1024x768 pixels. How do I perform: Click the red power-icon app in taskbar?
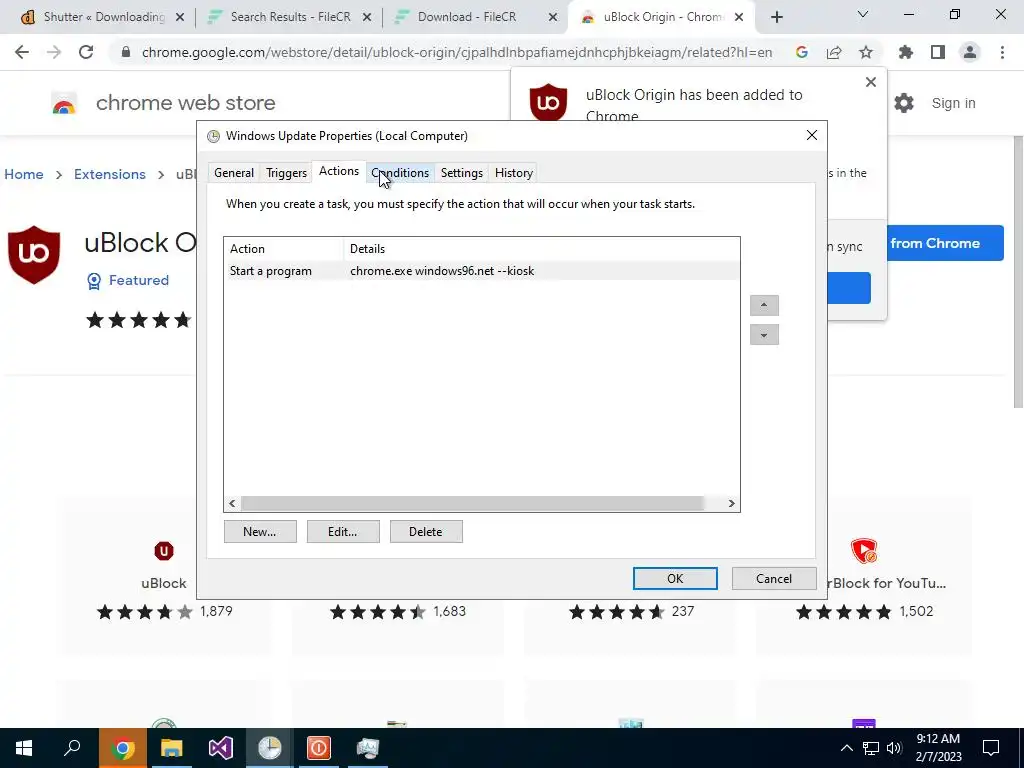pos(319,748)
